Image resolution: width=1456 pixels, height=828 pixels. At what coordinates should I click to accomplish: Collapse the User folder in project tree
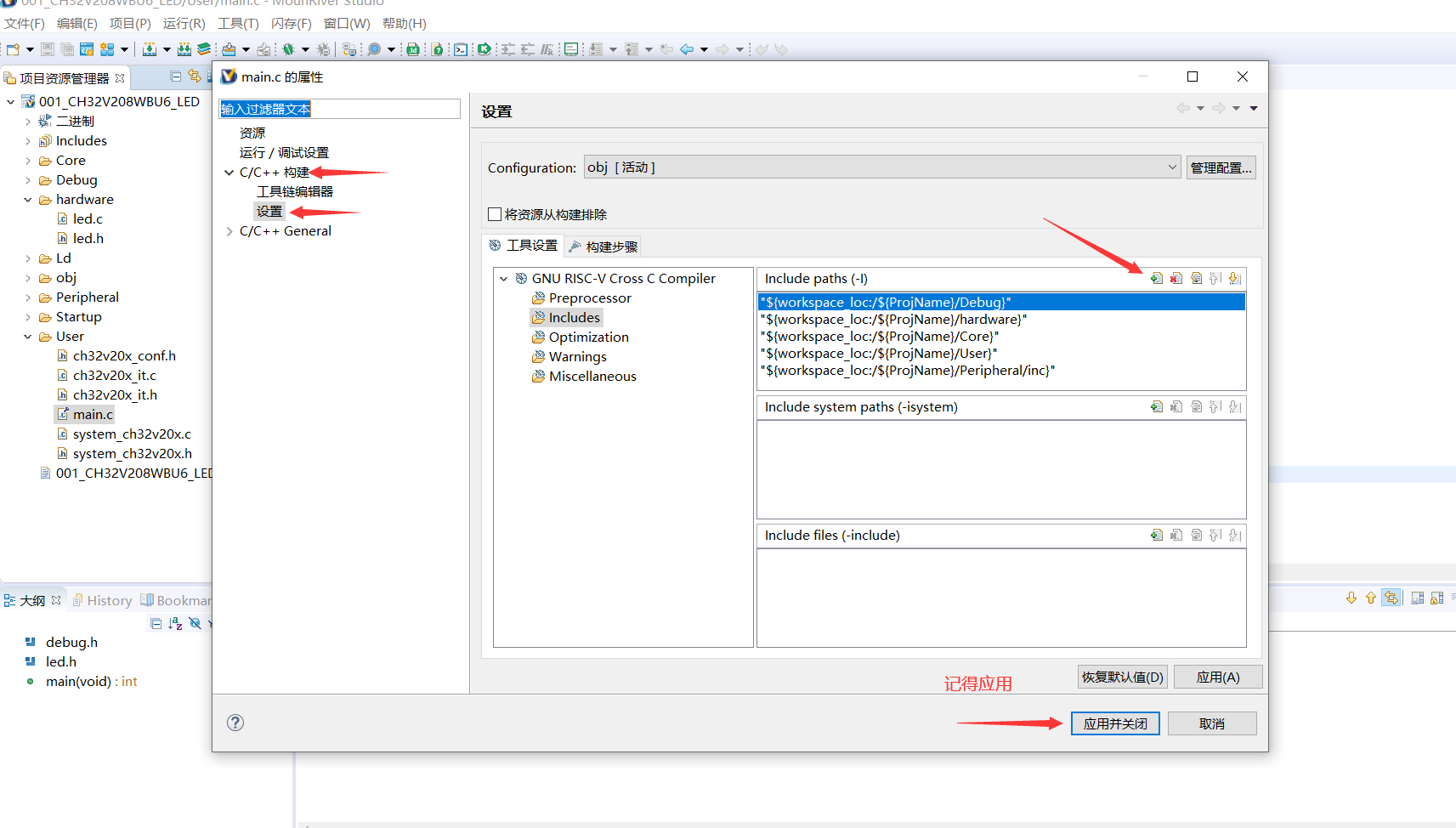(x=27, y=337)
